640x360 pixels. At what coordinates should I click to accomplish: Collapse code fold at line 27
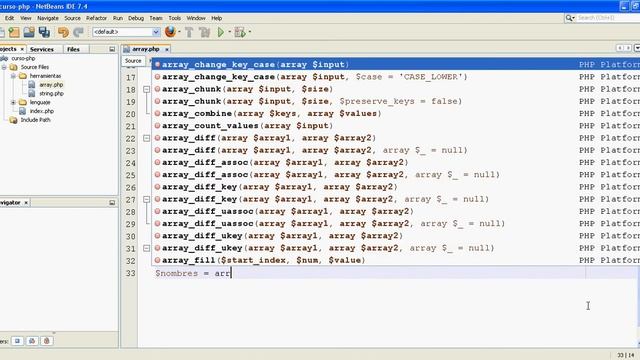[146, 200]
